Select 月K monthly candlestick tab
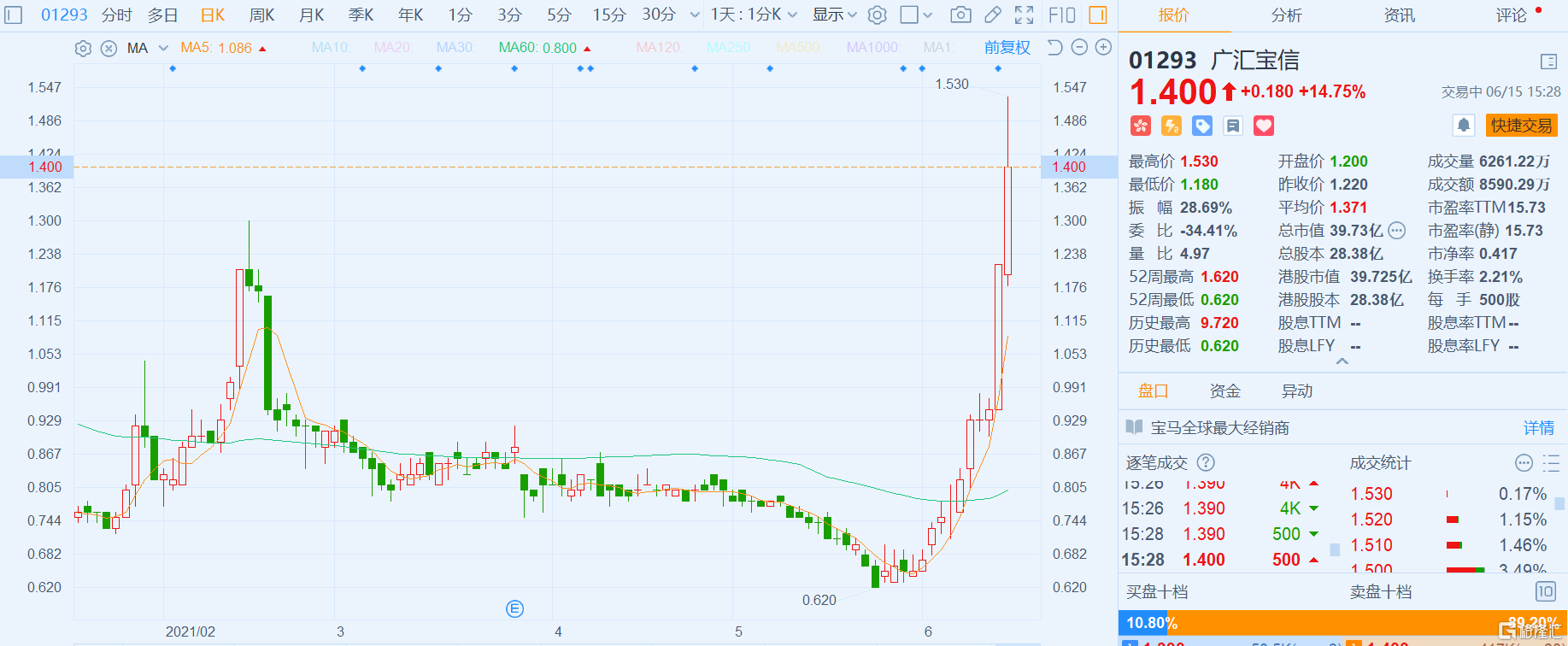 click(x=312, y=15)
